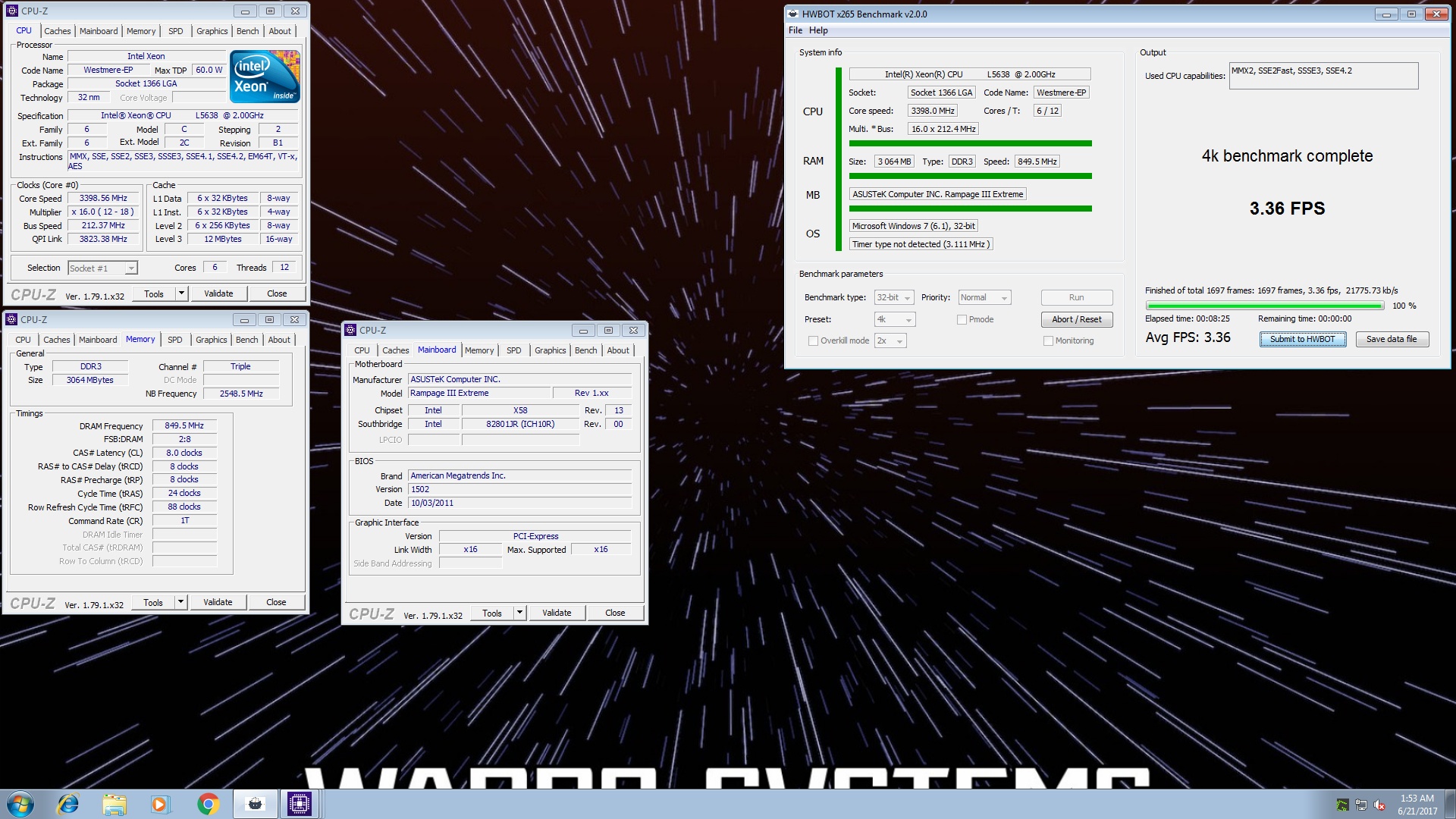Minimize the HWBOT x265 Benchmark window

click(x=1385, y=14)
